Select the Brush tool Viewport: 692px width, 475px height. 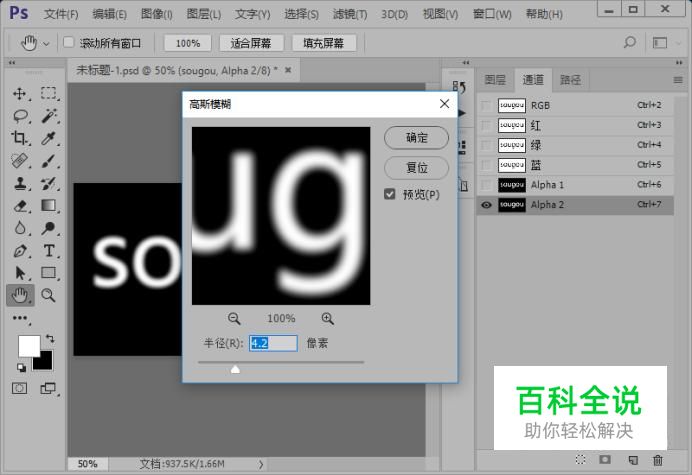(49, 161)
